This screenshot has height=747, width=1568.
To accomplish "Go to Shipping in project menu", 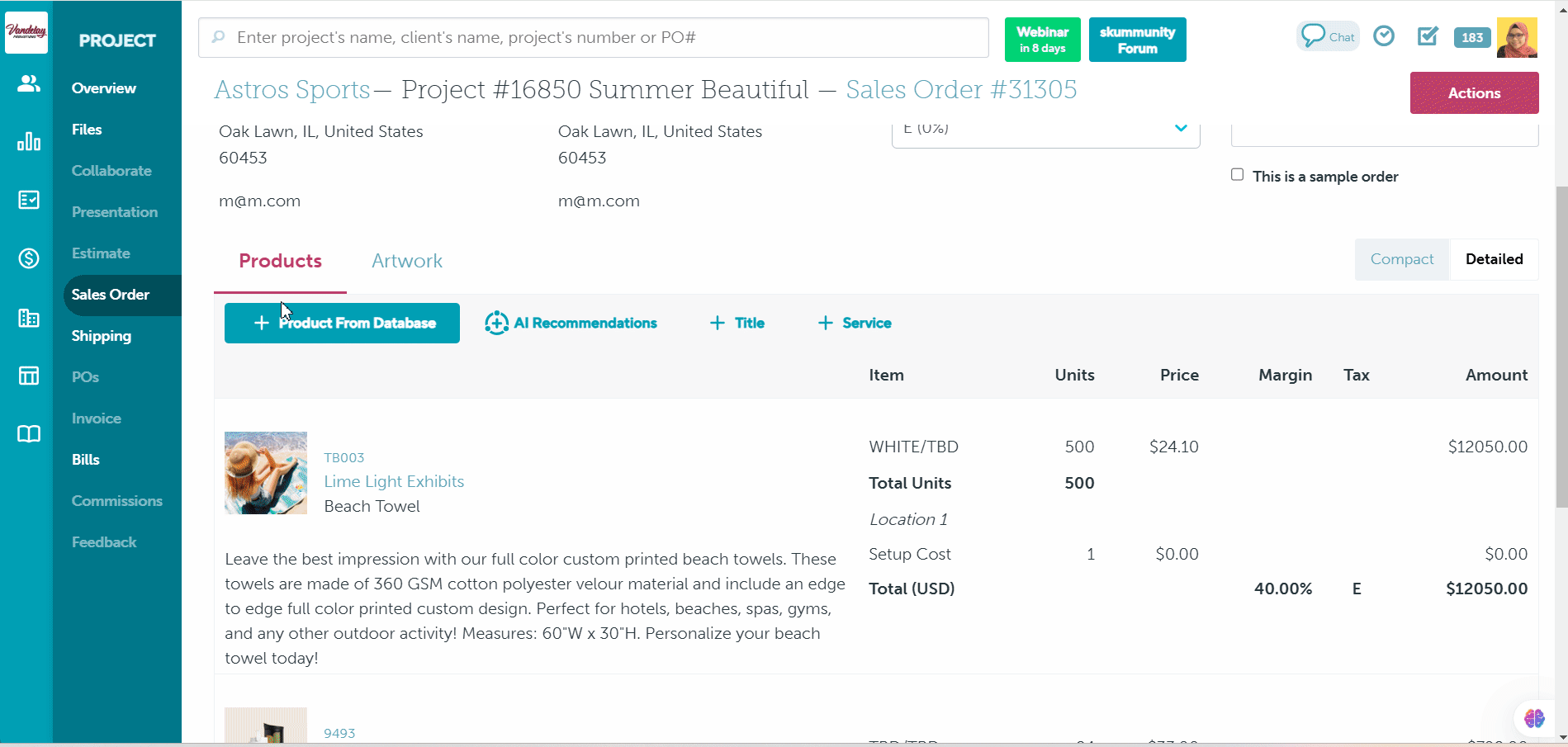I will [x=102, y=336].
